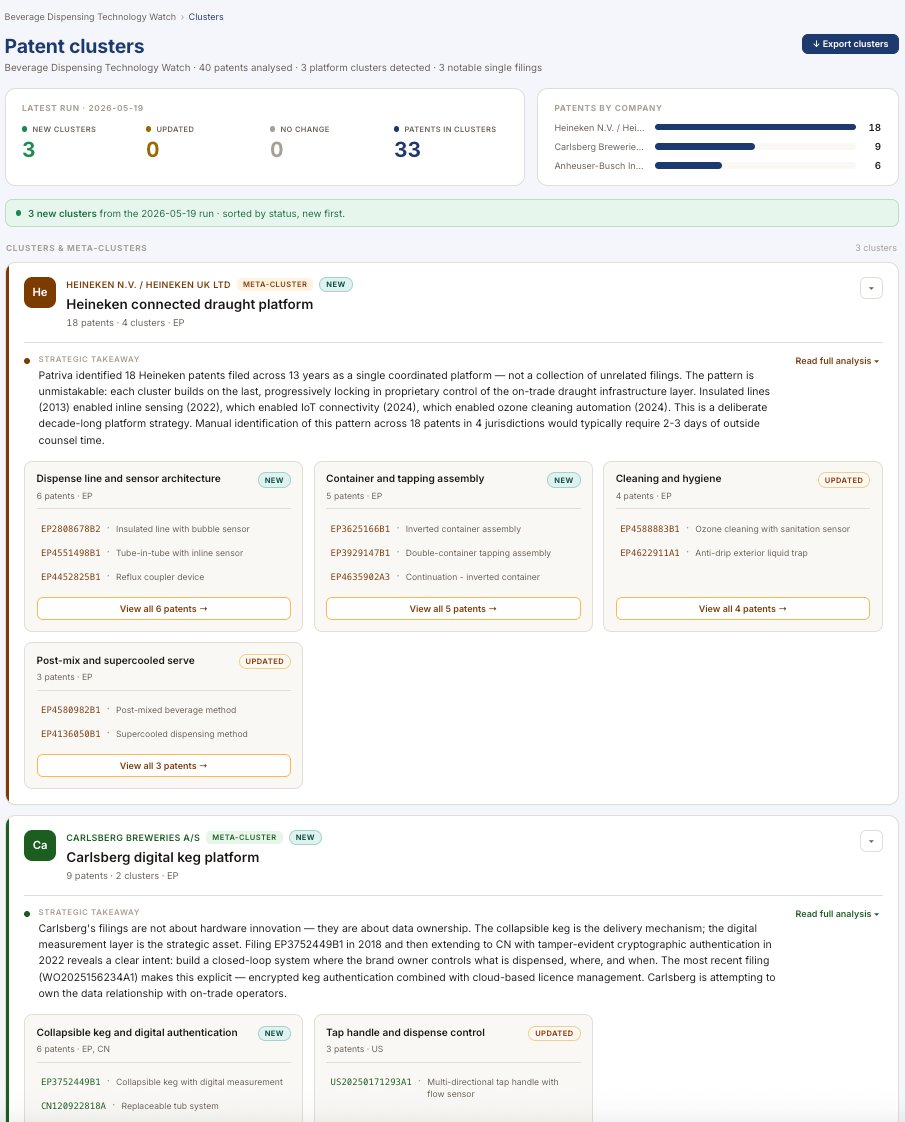905x1122 pixels.
Task: Click company name CARLSBERG BREWERIES A/S
Action: point(133,837)
